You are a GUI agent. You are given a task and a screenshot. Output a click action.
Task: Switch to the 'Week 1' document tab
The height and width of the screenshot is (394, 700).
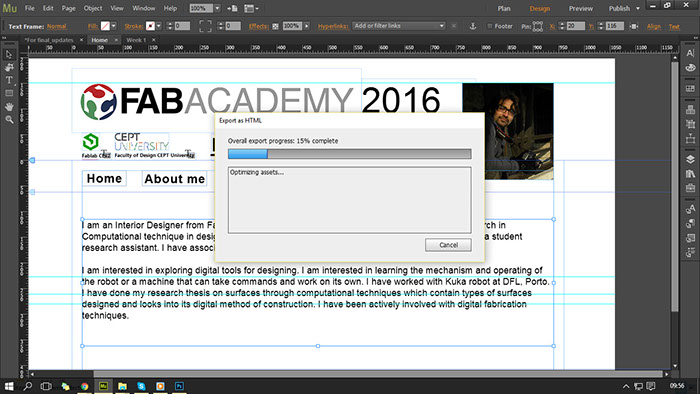tap(136, 40)
